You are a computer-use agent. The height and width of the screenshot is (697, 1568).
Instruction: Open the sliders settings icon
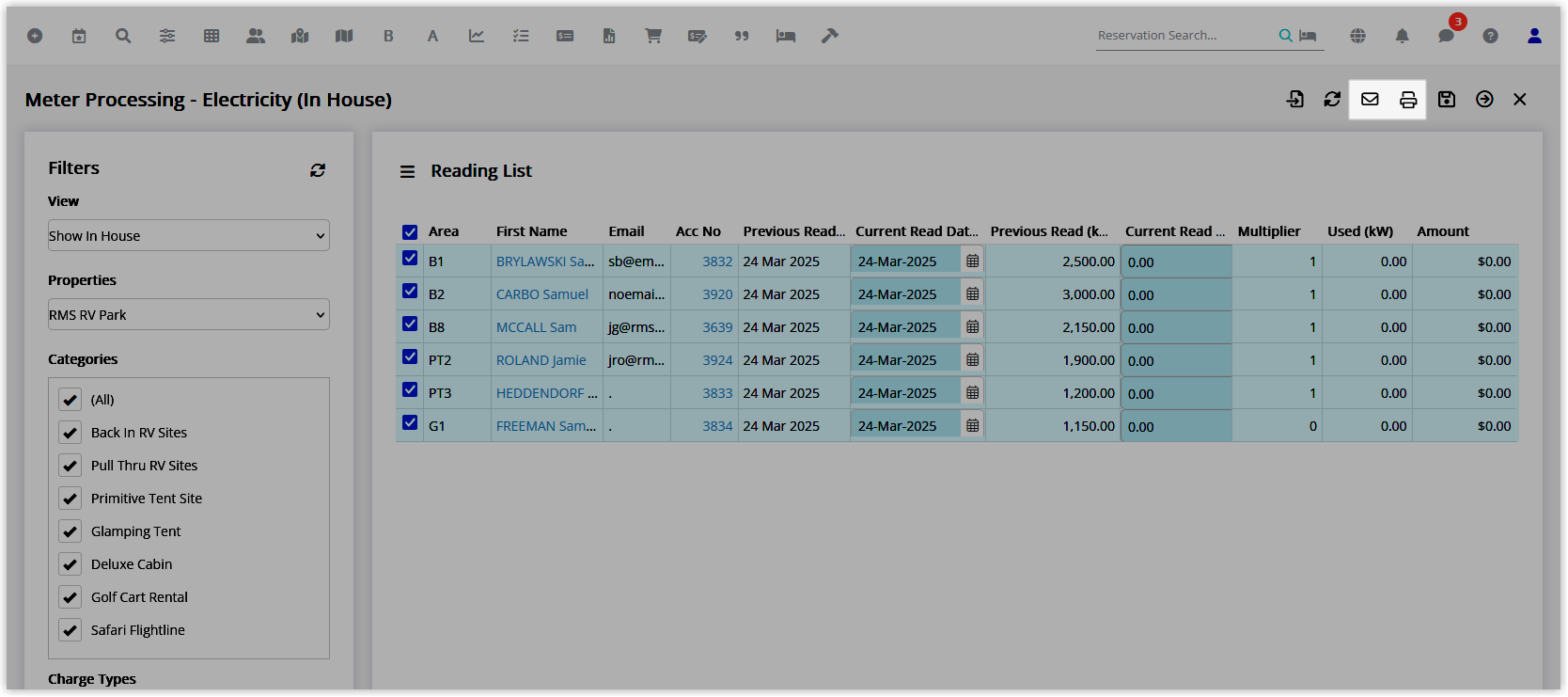167,36
